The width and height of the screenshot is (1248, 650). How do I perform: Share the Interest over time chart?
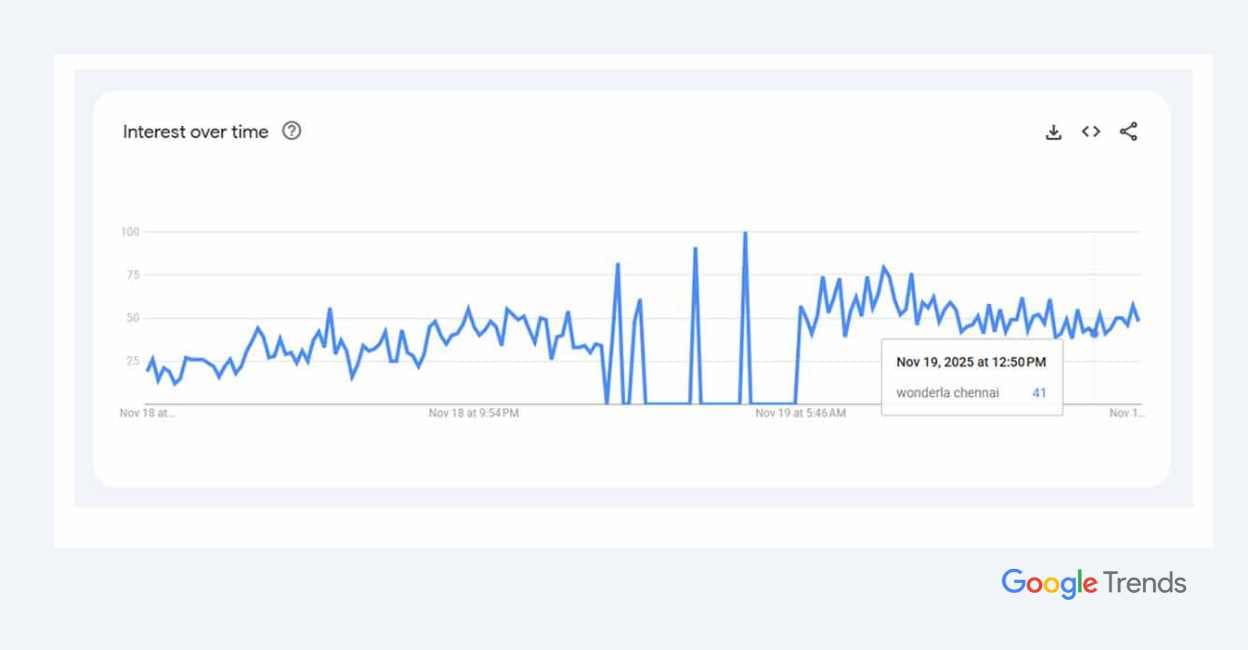coord(1128,132)
